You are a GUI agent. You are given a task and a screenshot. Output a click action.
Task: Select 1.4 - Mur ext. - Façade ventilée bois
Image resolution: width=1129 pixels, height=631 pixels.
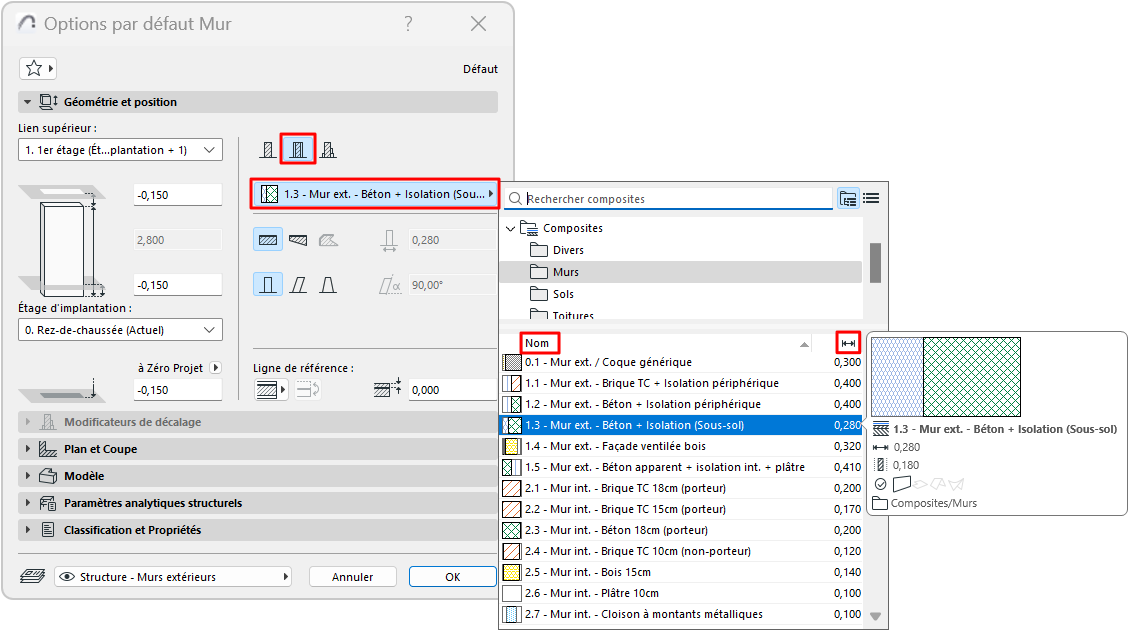tap(681, 446)
